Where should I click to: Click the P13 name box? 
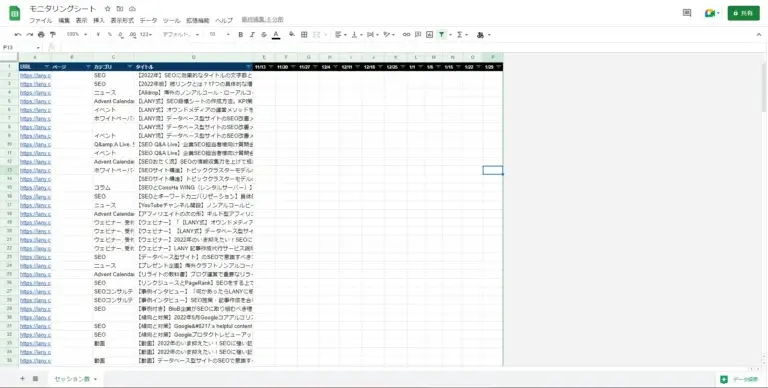point(21,48)
